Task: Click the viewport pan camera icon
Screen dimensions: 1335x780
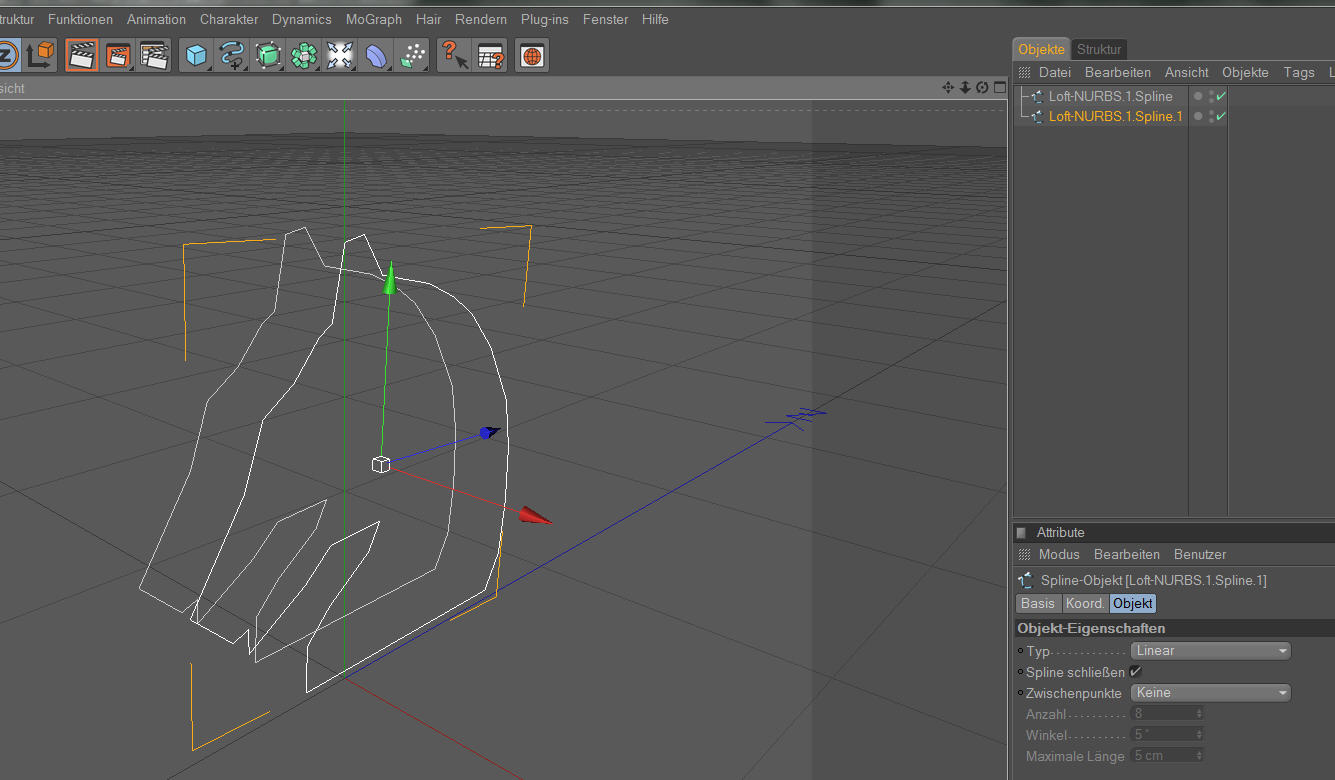Action: (948, 88)
